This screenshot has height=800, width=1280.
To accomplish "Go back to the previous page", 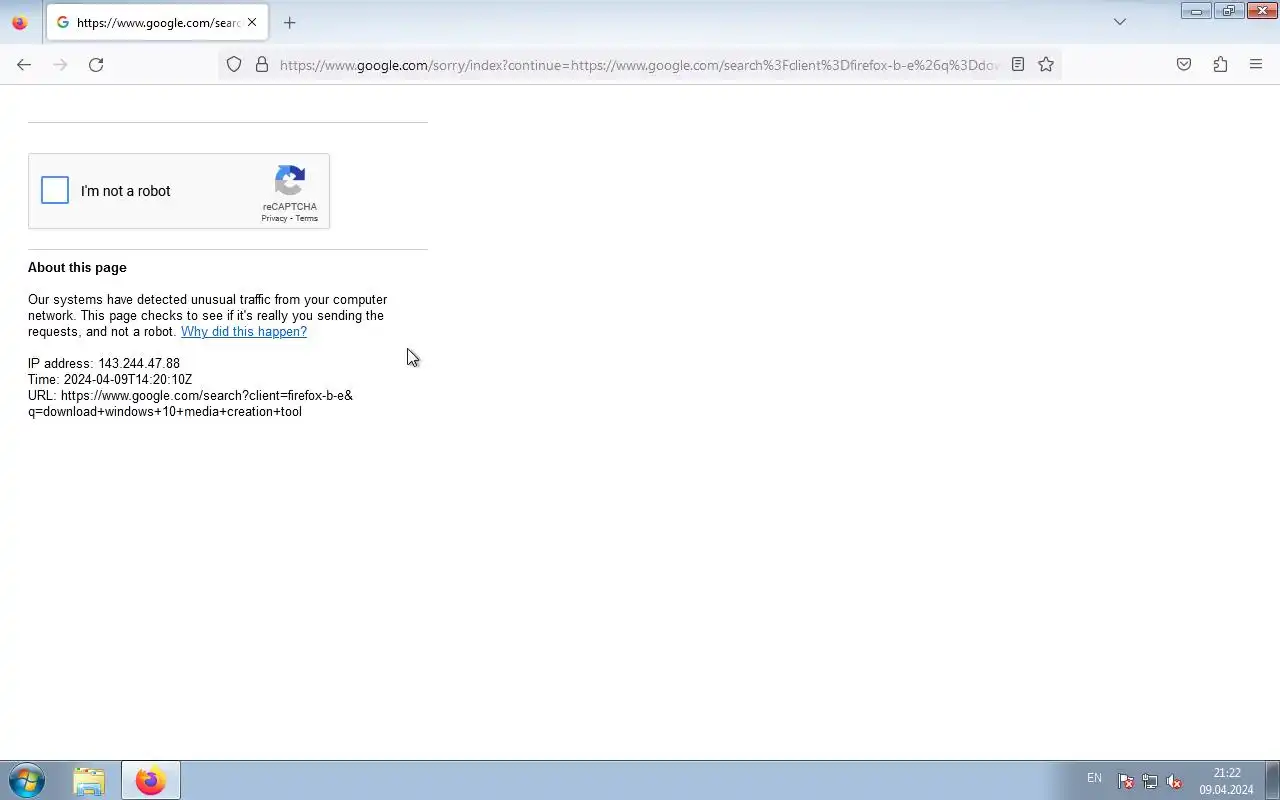I will point(24,64).
